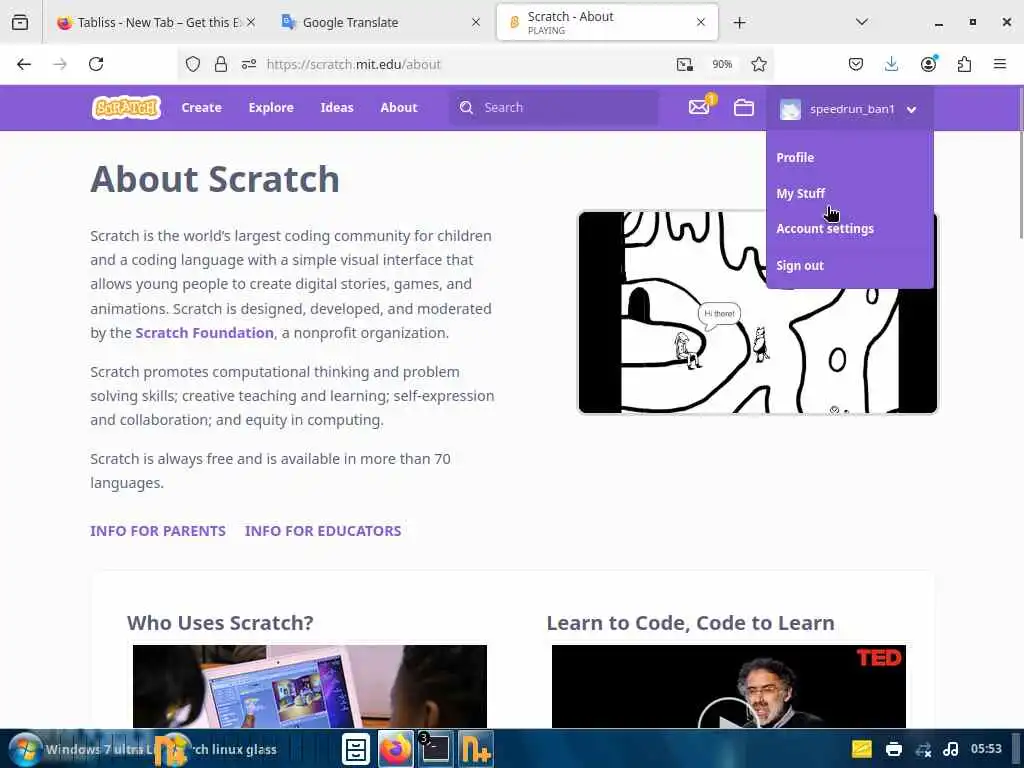Open the Scratch messages envelope icon
The width and height of the screenshot is (1024, 768).
tap(699, 107)
